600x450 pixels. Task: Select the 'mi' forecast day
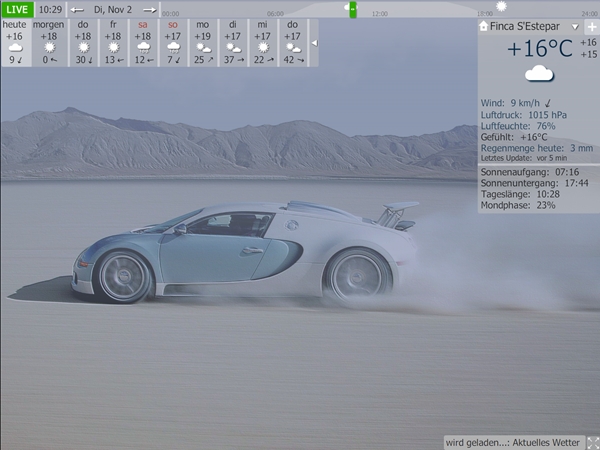click(262, 42)
